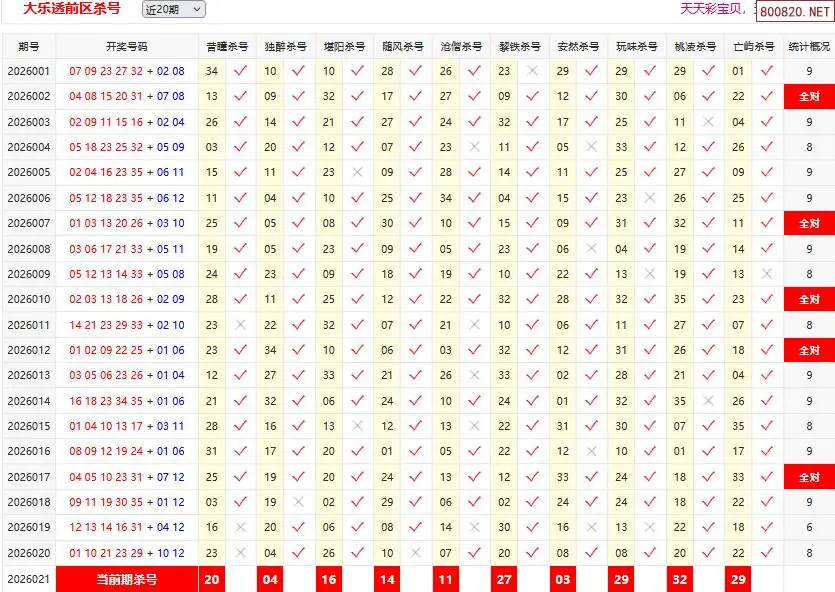Screen dimensions: 835x592
Task: Click the gray cross for 昔瞳杀号 in row 2026019
Action: coord(239,527)
